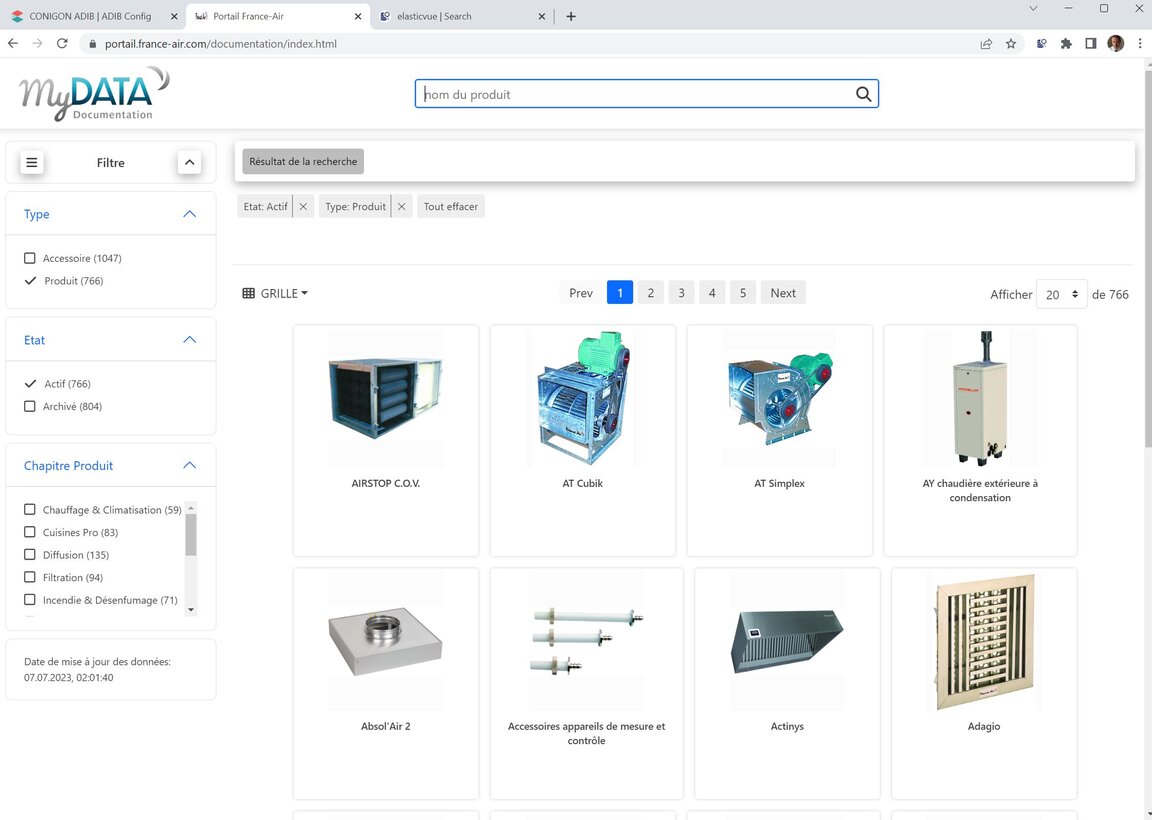Switch to the CONIGON ADIB Config tab
This screenshot has height=820, width=1152.
coord(90,16)
